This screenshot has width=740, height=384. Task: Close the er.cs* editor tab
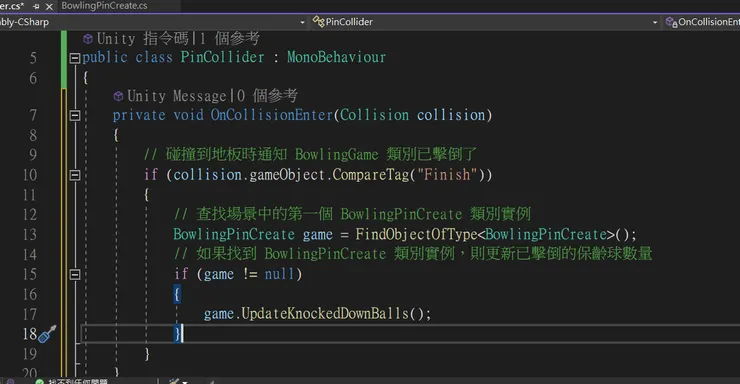pos(49,7)
